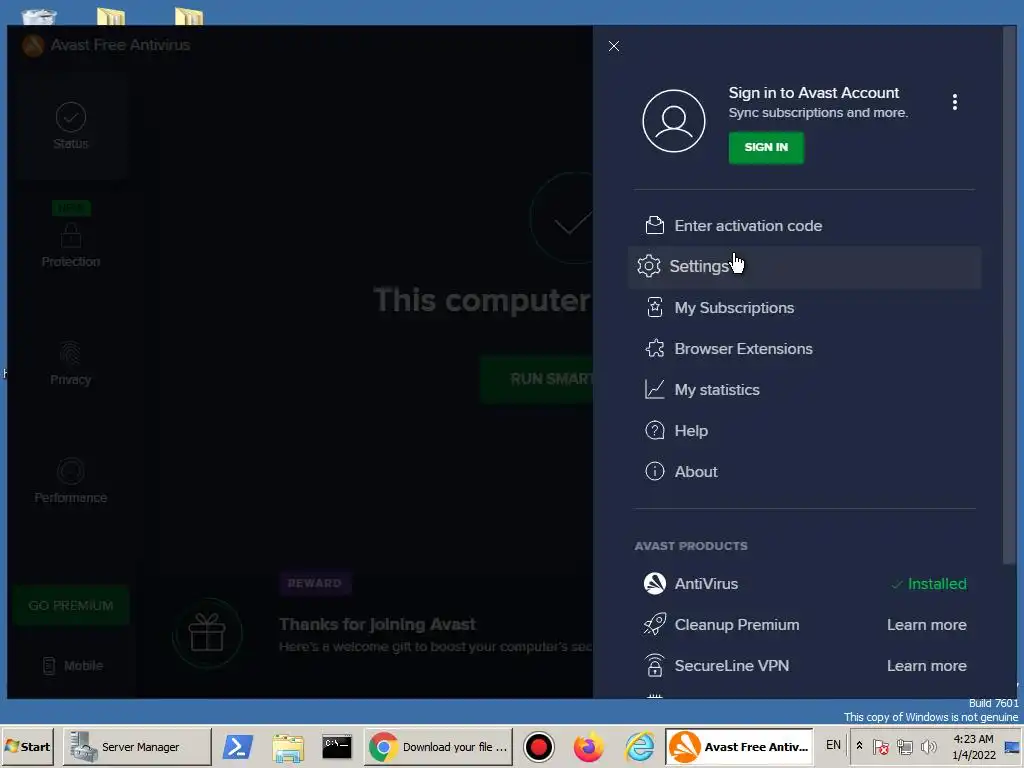This screenshot has height=768, width=1024.
Task: Open File Explorer from the taskbar
Action: (x=287, y=746)
